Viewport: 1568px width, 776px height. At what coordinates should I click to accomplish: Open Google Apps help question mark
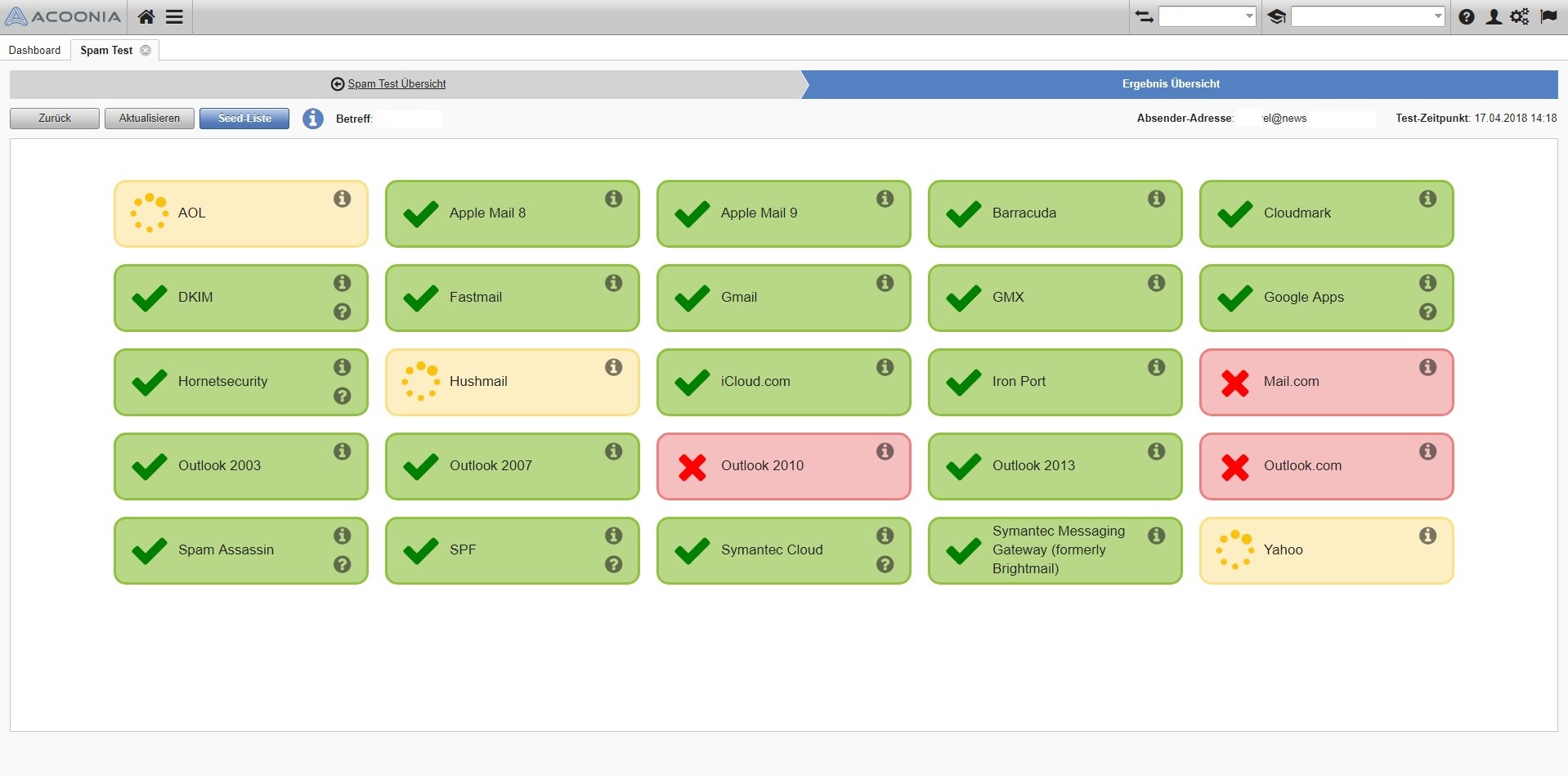[1428, 312]
